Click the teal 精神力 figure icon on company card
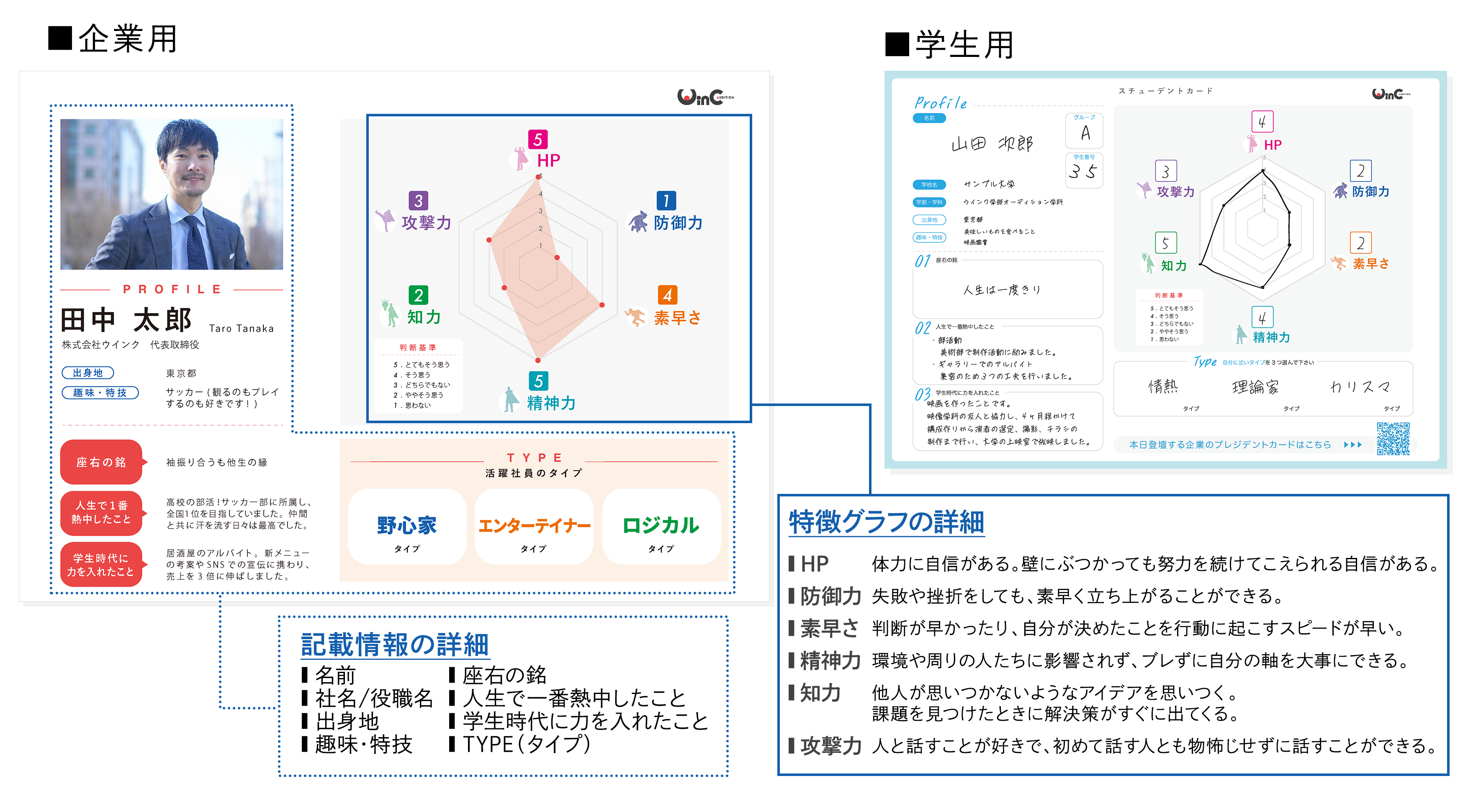Screen dimensions: 1468x812 click(511, 399)
